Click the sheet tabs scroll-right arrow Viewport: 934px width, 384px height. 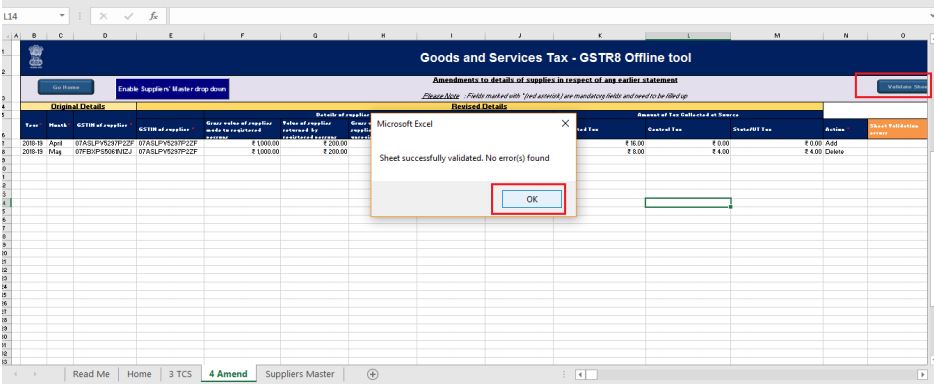36,374
